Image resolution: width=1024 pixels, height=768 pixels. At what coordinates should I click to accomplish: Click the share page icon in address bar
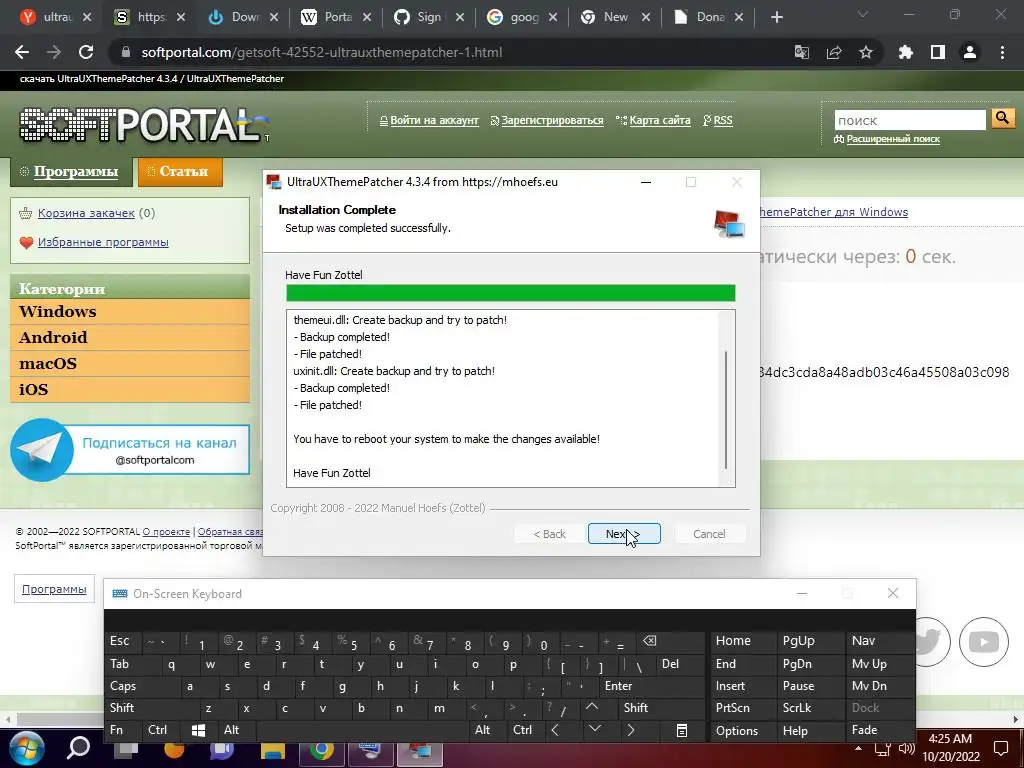[x=834, y=52]
